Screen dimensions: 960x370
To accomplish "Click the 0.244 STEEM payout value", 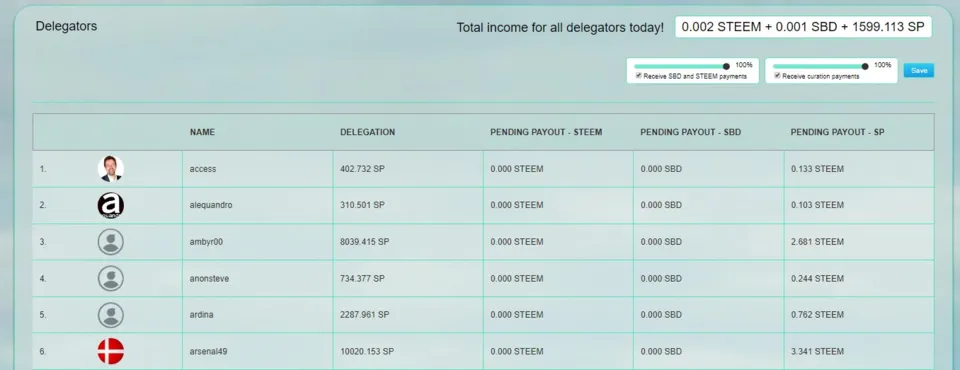I will pyautogui.click(x=817, y=279).
